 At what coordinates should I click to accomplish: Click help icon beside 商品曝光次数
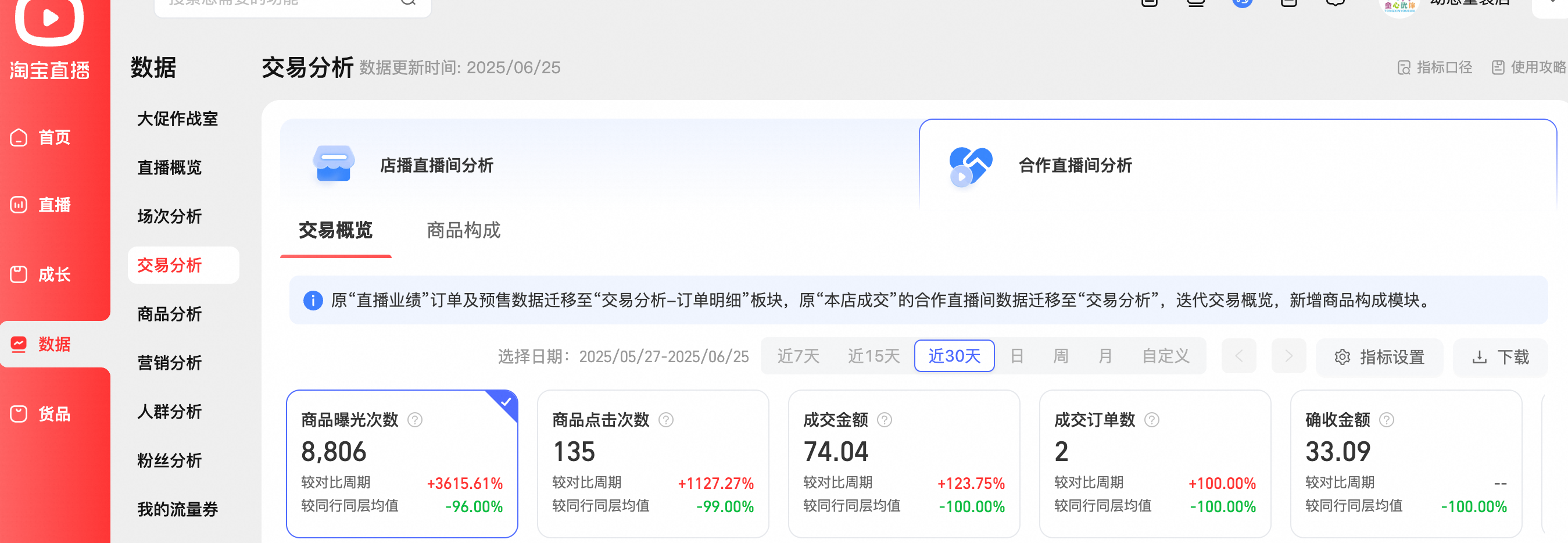coord(415,420)
